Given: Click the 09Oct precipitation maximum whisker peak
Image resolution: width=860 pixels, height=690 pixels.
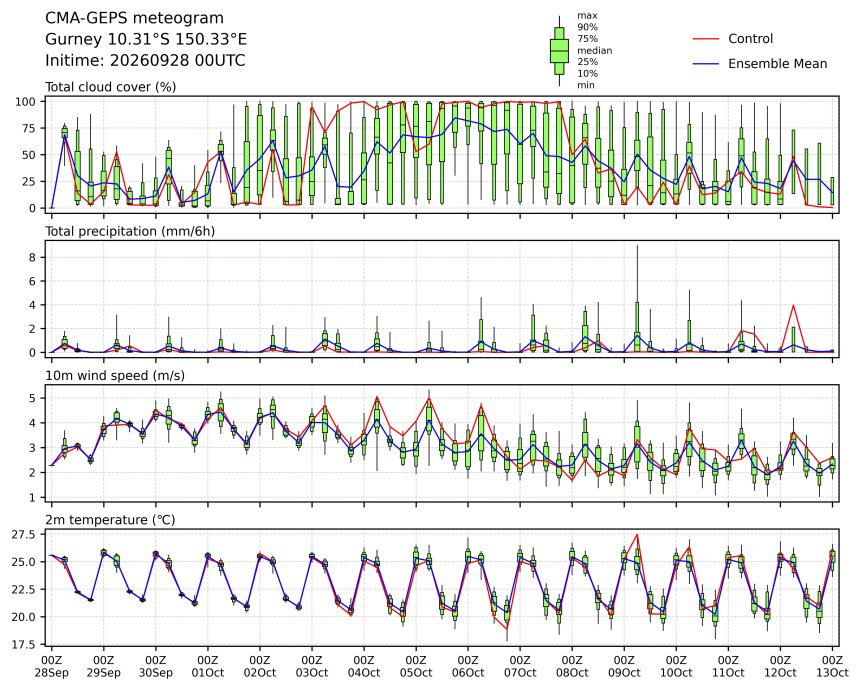Looking at the screenshot, I should click(637, 246).
